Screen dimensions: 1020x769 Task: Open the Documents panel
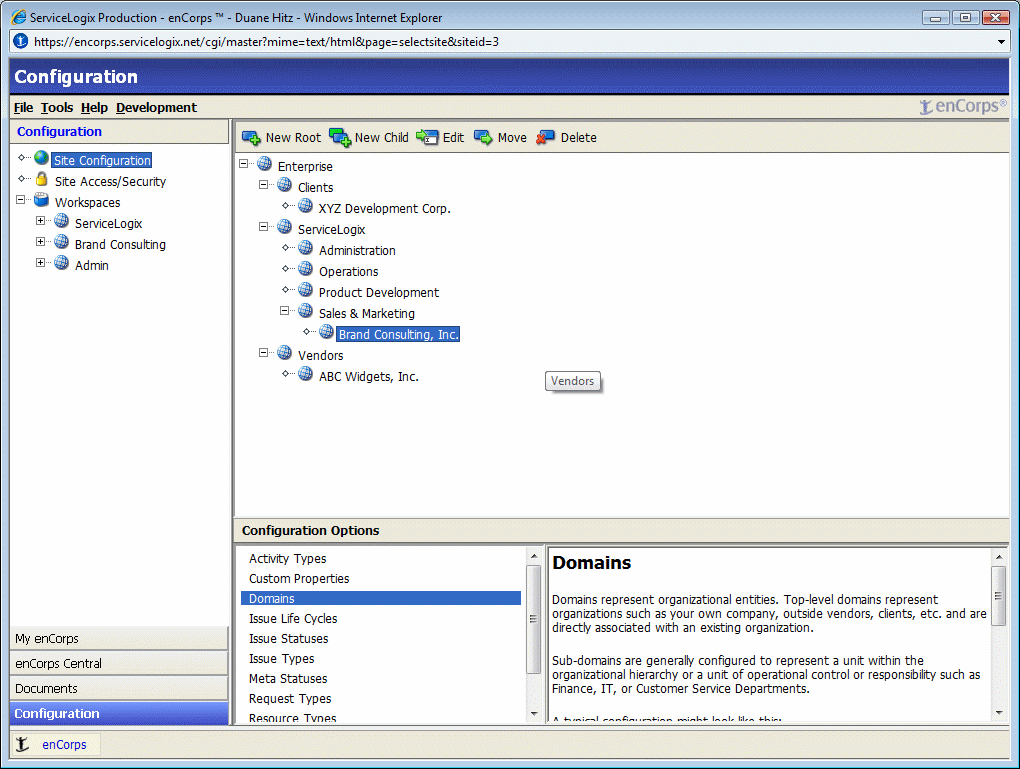(x=119, y=688)
